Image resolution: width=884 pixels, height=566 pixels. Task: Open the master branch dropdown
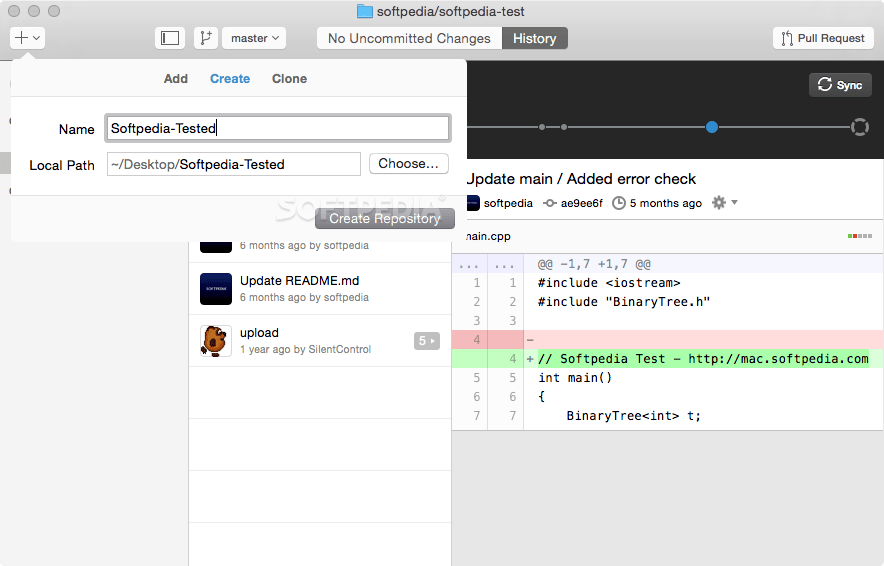point(254,38)
